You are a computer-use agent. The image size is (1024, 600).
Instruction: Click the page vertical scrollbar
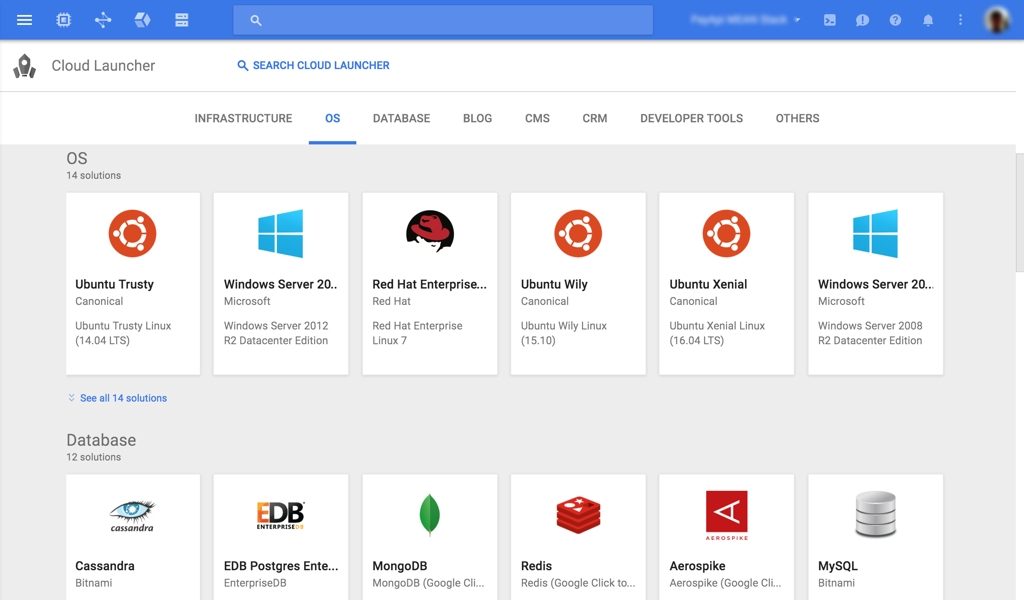(x=1019, y=212)
